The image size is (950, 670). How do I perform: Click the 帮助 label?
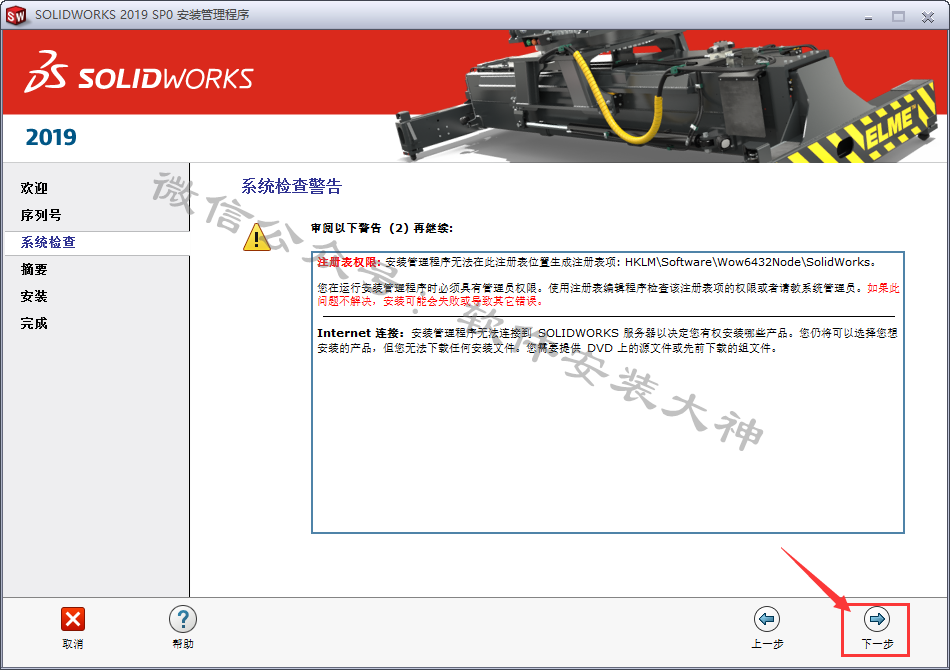pos(182,644)
